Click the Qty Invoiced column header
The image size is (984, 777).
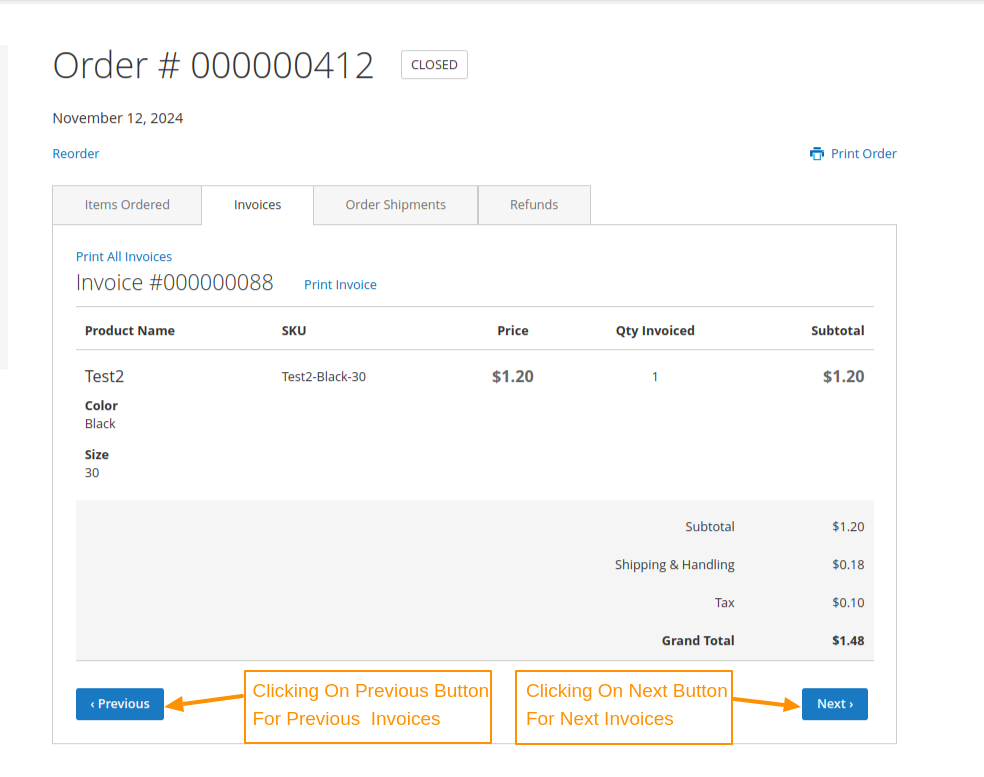point(654,331)
